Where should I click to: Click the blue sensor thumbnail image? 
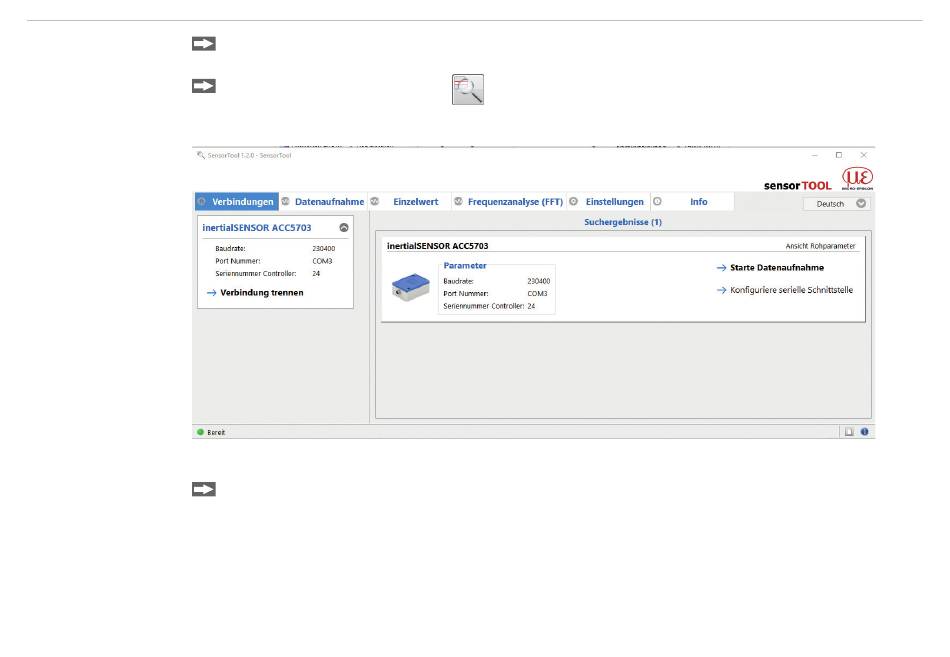[x=411, y=287]
